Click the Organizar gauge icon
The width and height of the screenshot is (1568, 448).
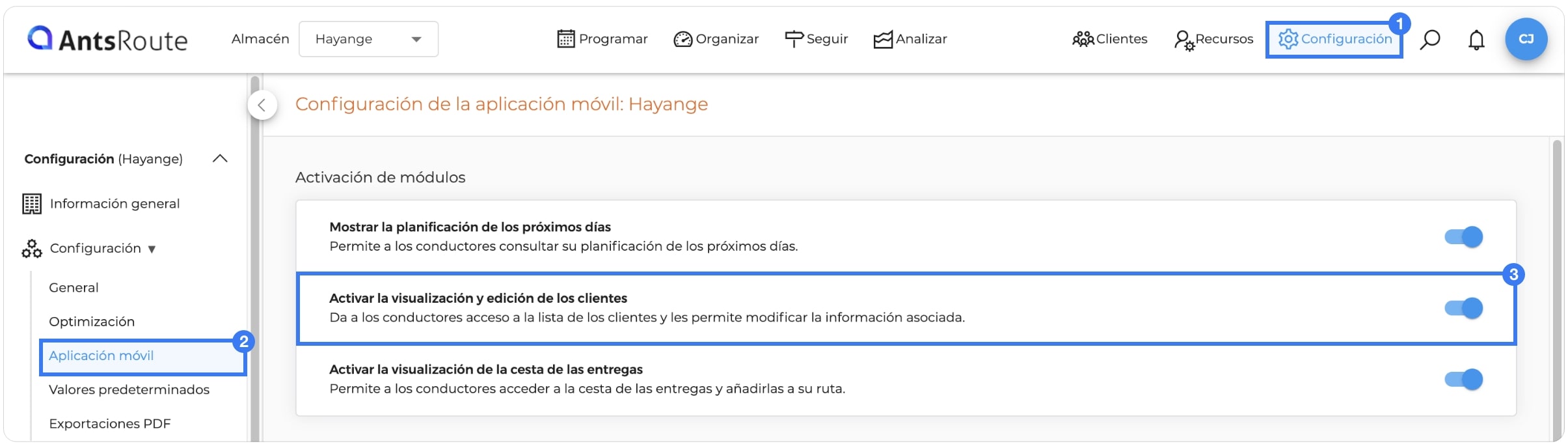683,39
